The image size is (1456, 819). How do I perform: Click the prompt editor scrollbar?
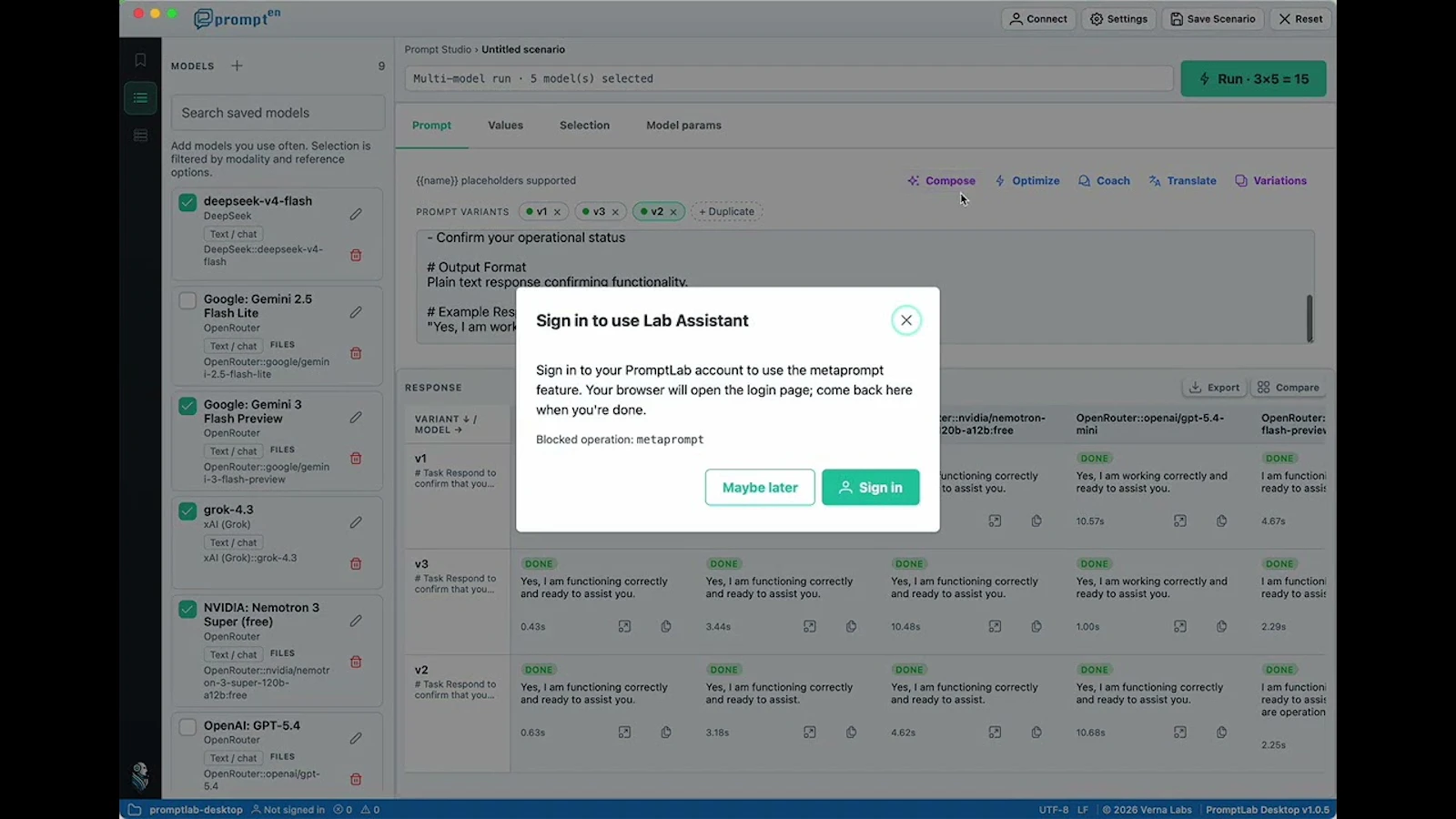[x=1309, y=318]
